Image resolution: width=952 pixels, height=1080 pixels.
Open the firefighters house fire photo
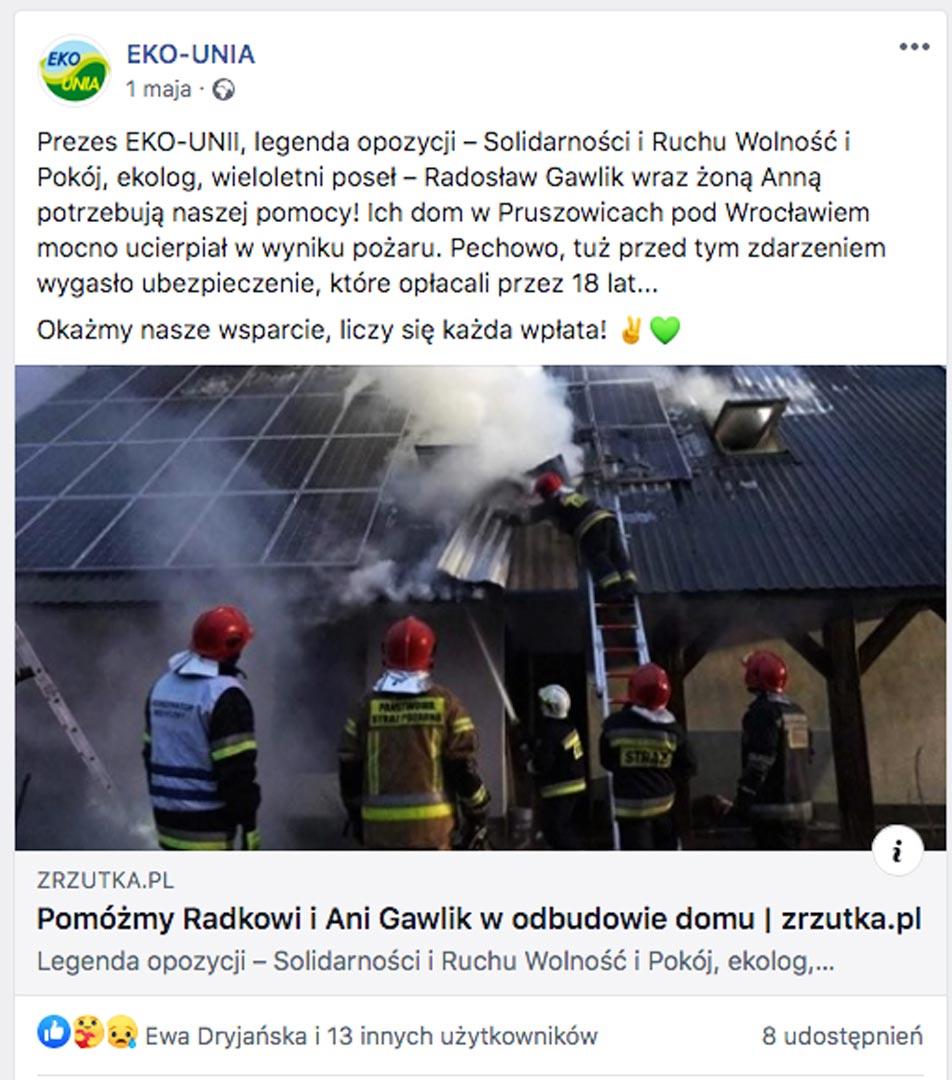point(480,608)
